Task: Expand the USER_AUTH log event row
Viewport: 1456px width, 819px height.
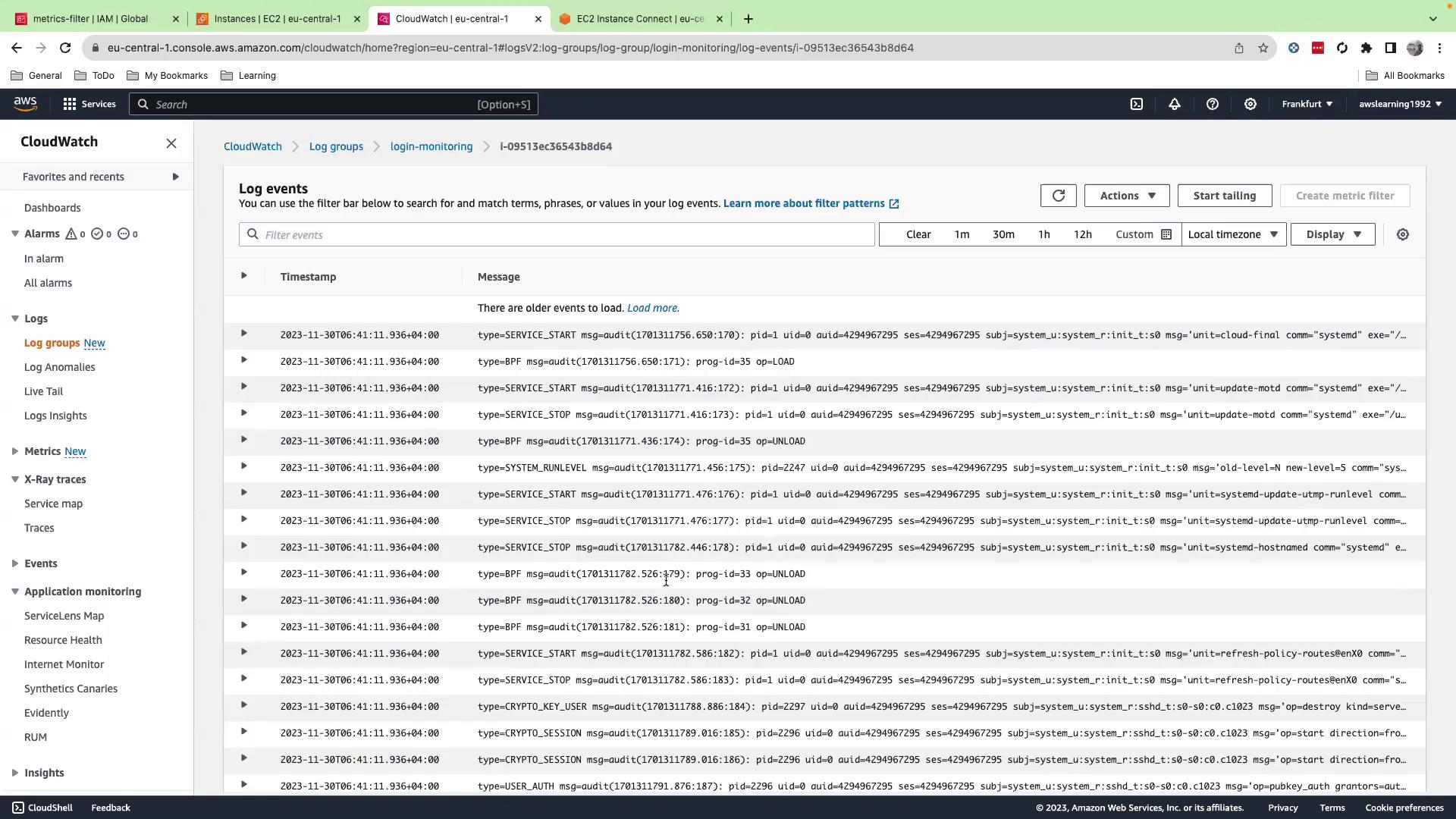Action: click(243, 785)
